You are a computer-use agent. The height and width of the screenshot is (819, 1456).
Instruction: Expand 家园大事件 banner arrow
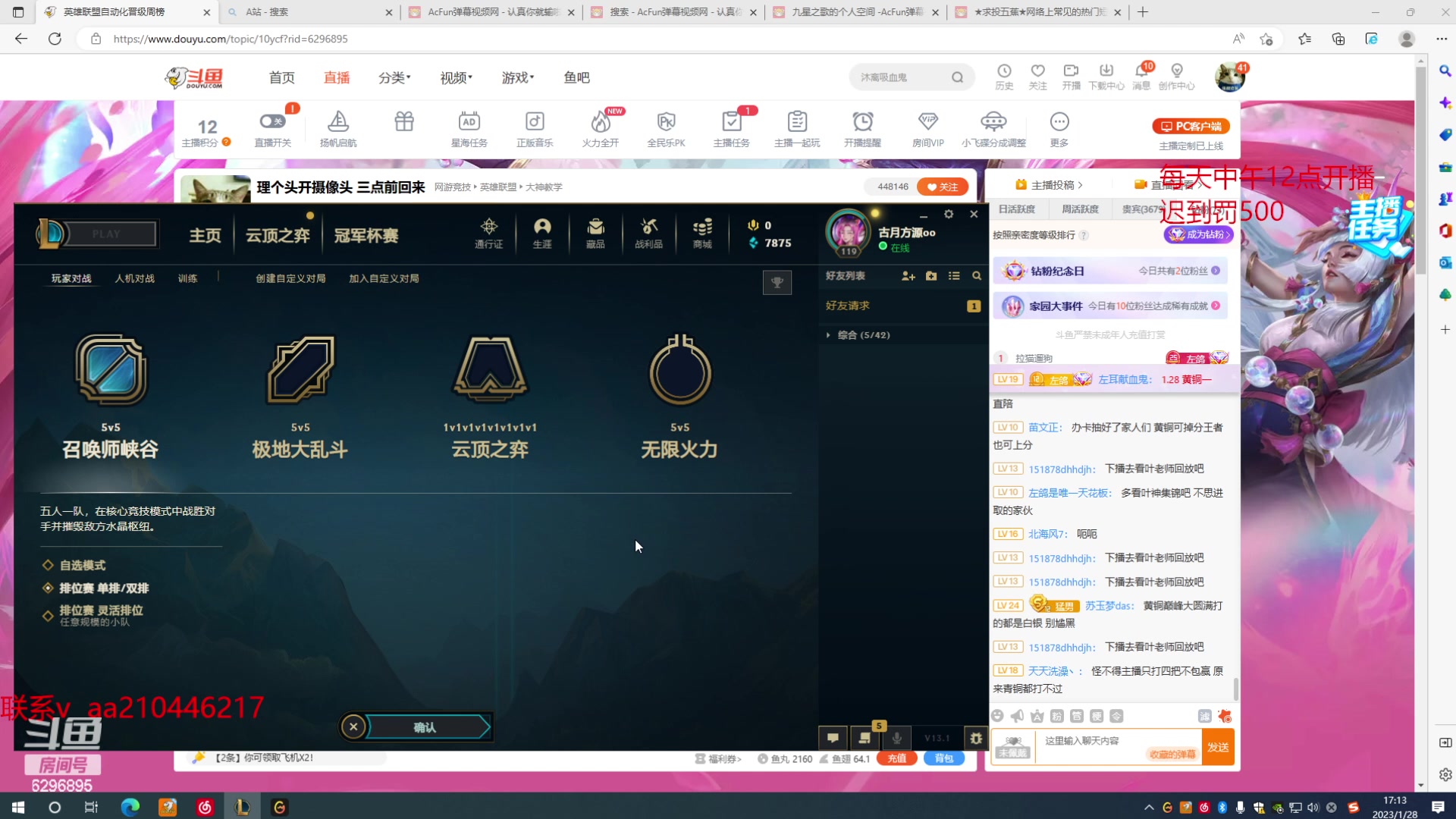point(1216,306)
